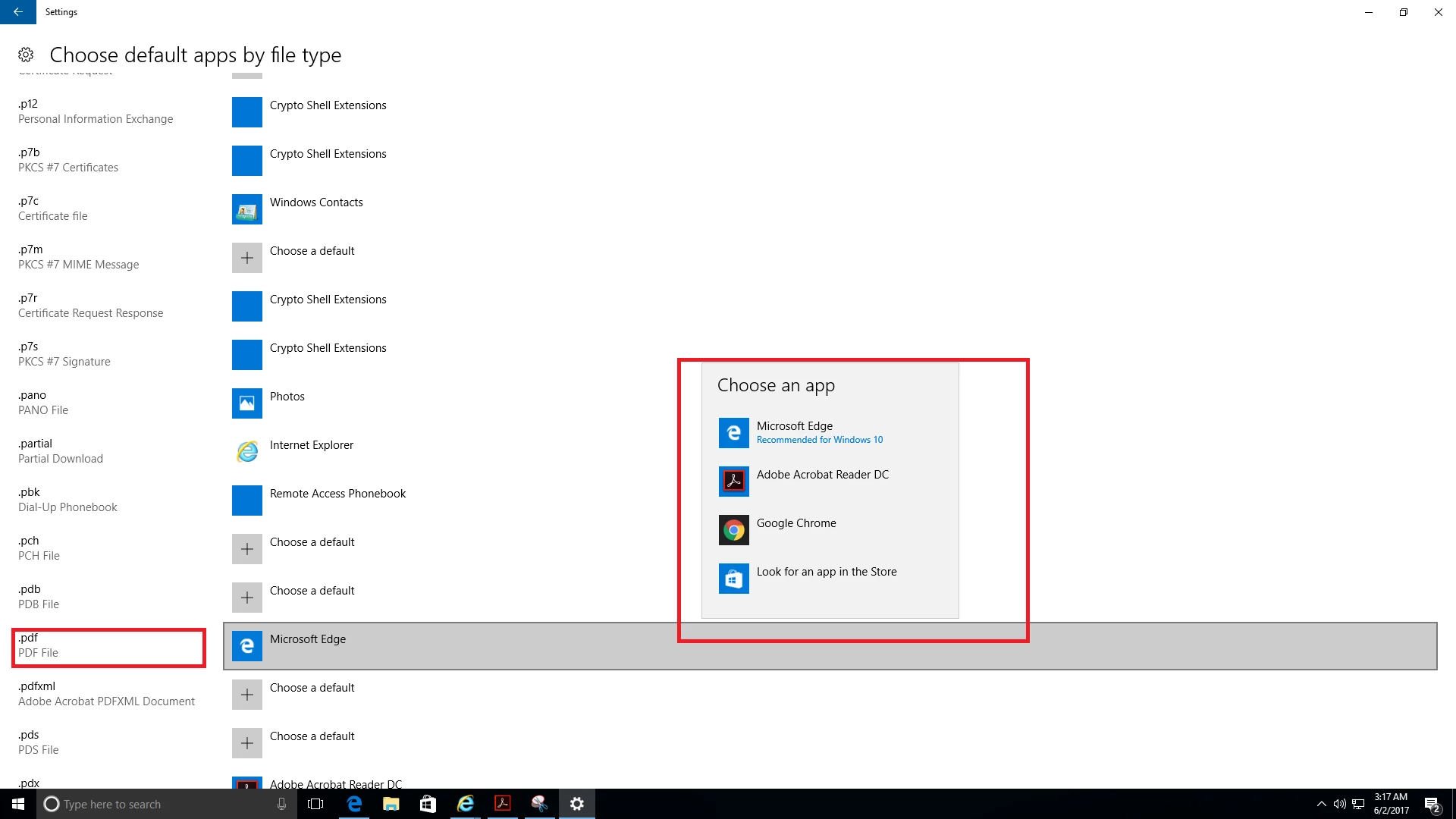Click Windows Contacts icon for .p7c
This screenshot has width=1456, height=819.
coord(247,209)
